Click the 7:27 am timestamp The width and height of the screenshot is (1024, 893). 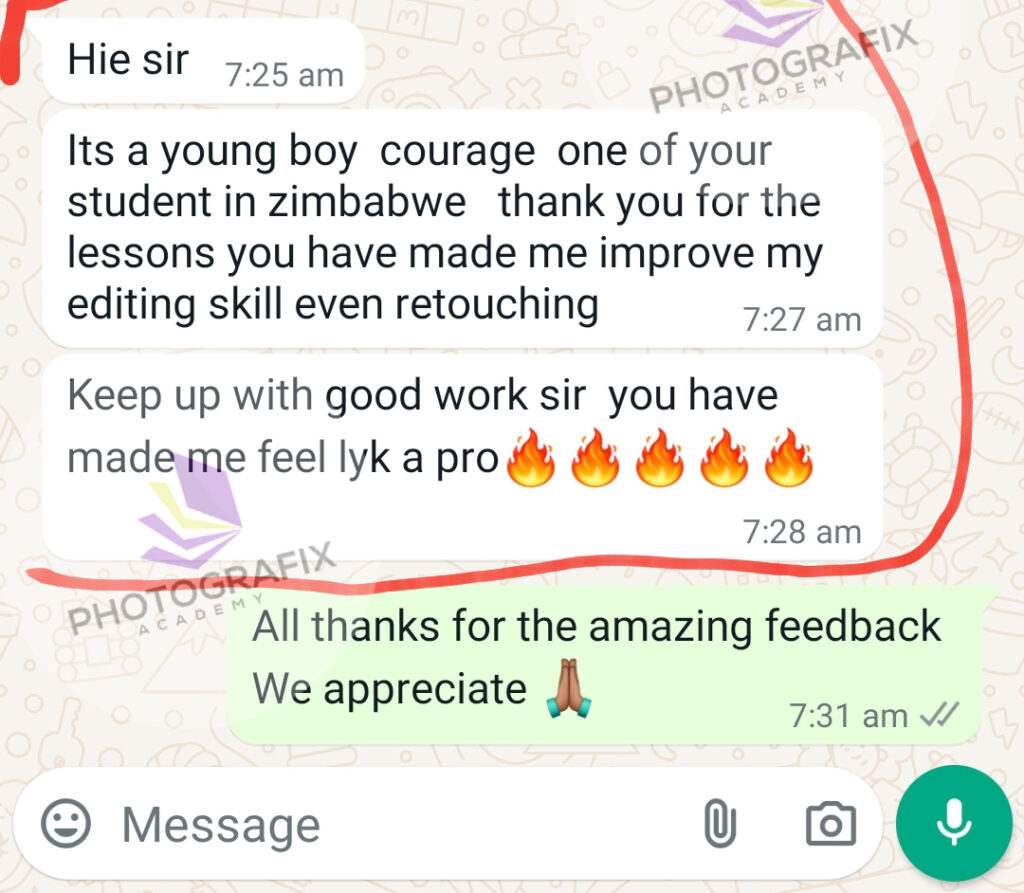802,320
